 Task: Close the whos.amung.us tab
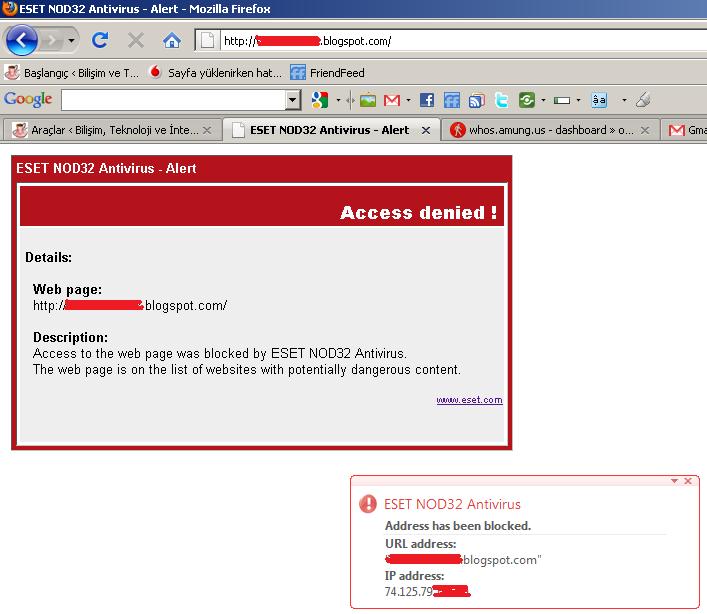[645, 130]
